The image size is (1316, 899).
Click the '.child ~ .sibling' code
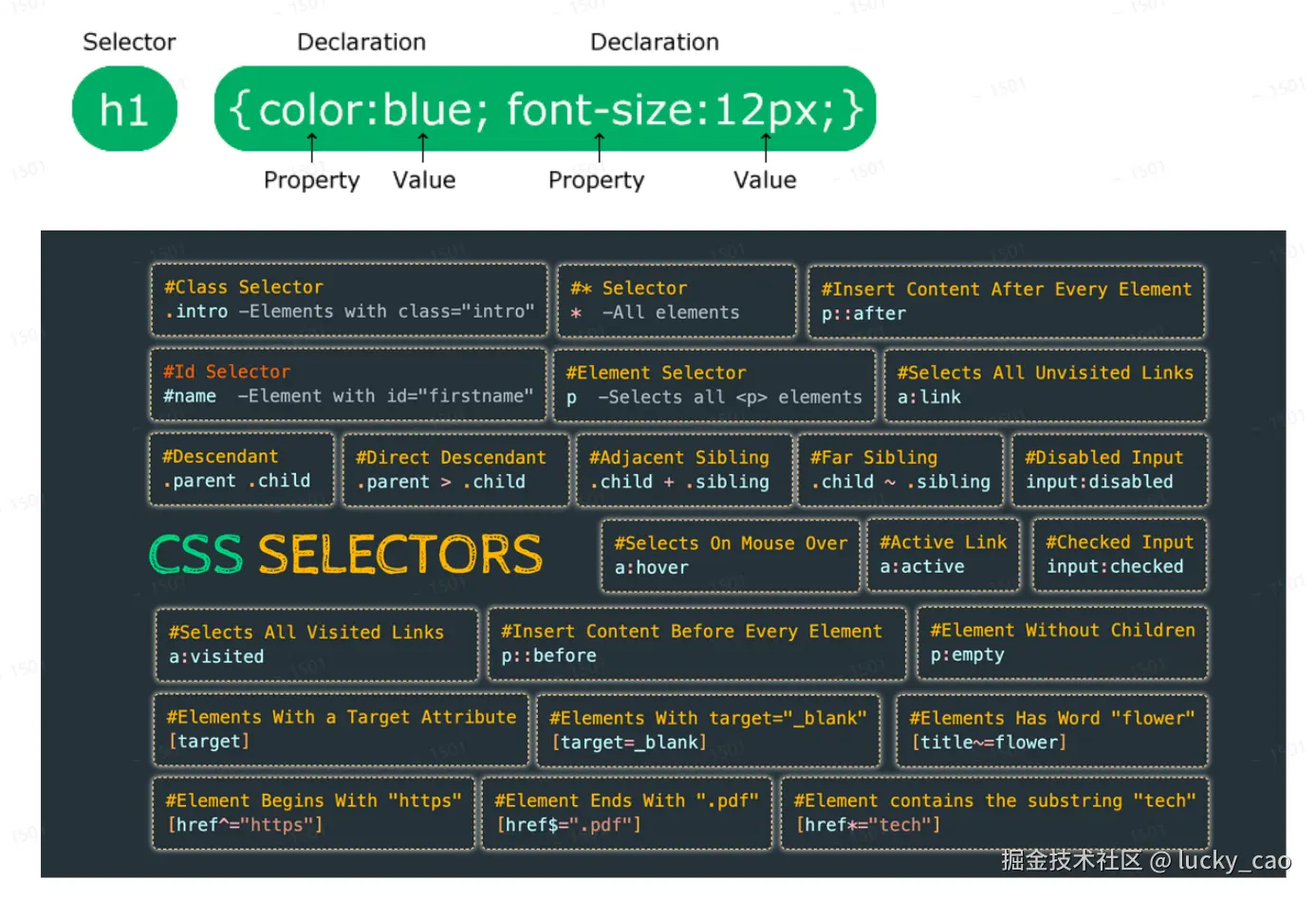click(900, 482)
